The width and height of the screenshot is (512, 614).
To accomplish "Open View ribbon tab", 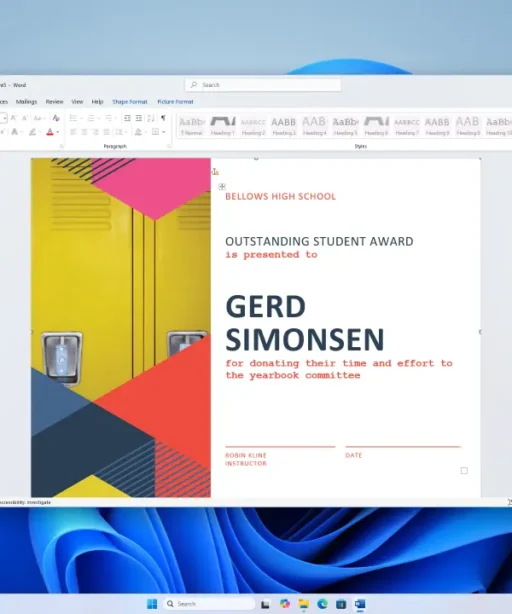I will [x=77, y=102].
